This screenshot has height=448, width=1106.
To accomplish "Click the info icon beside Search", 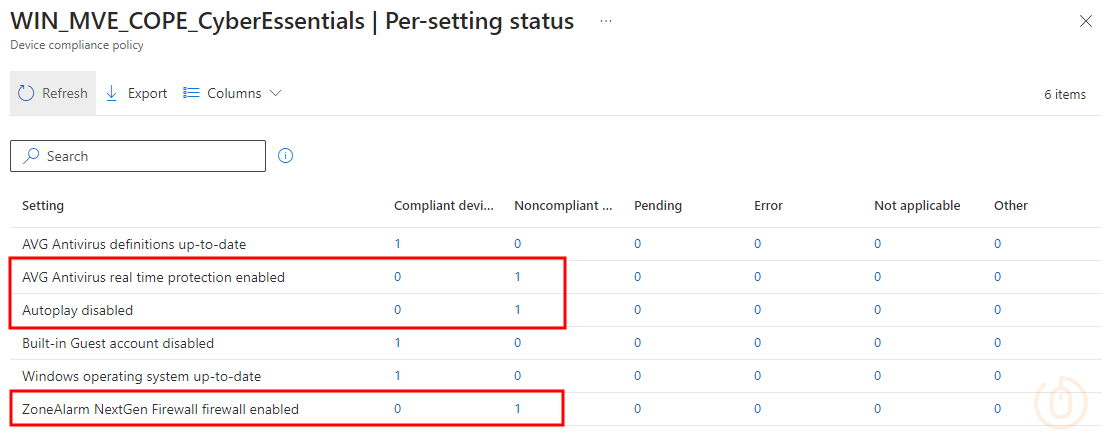I will pos(286,156).
